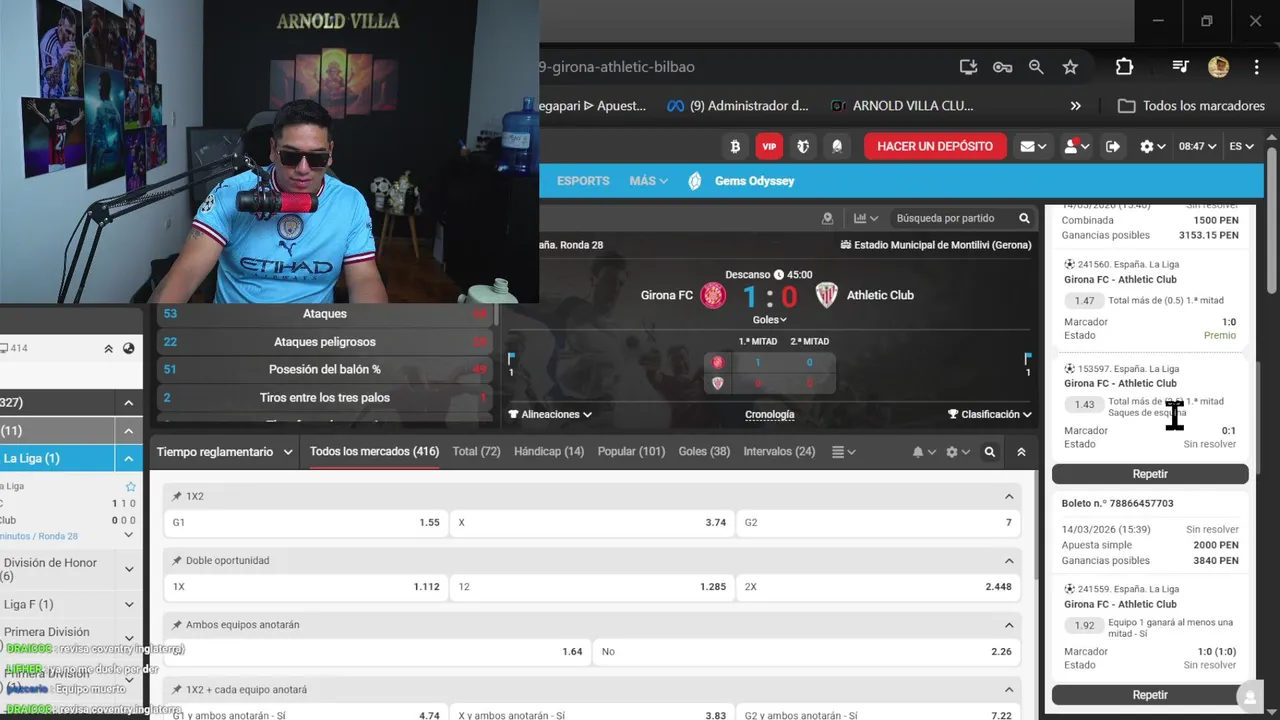Open the site settings gear dropdown

tap(1152, 146)
